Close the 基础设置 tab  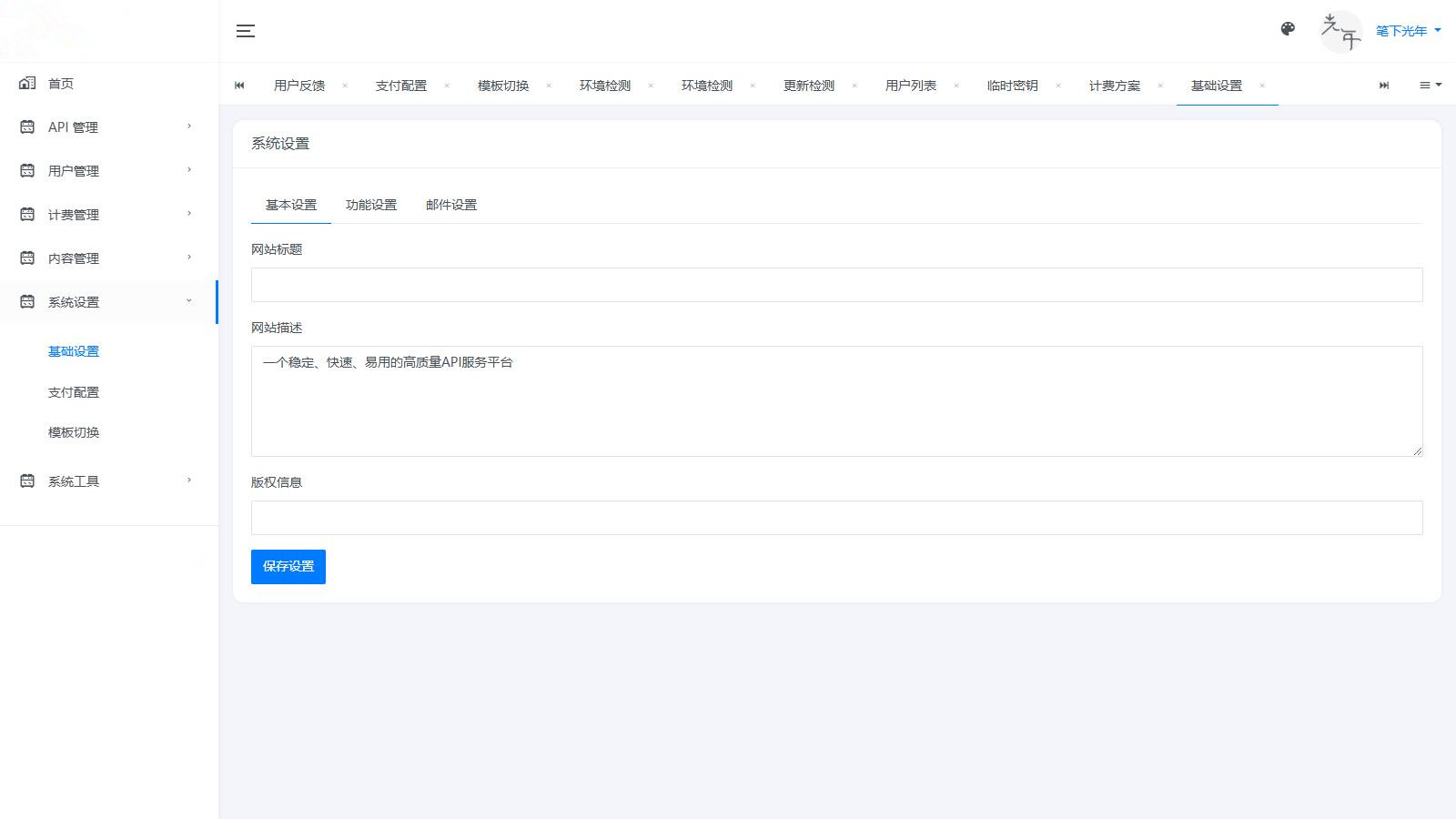(1262, 86)
